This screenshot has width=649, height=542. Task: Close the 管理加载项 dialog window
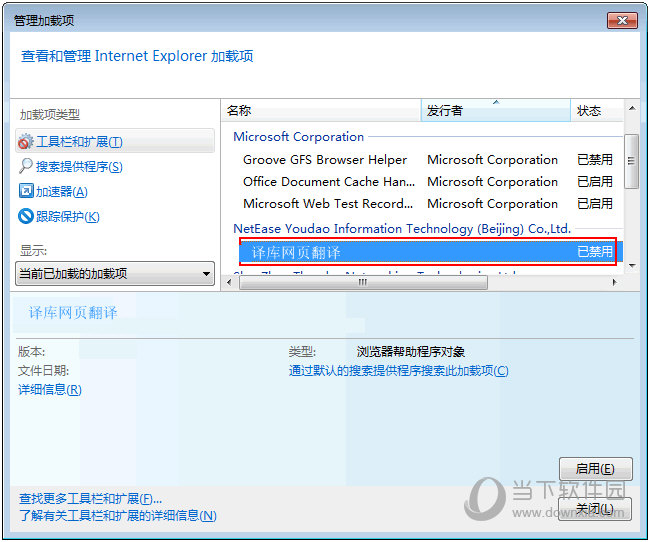pyautogui.click(x=619, y=19)
